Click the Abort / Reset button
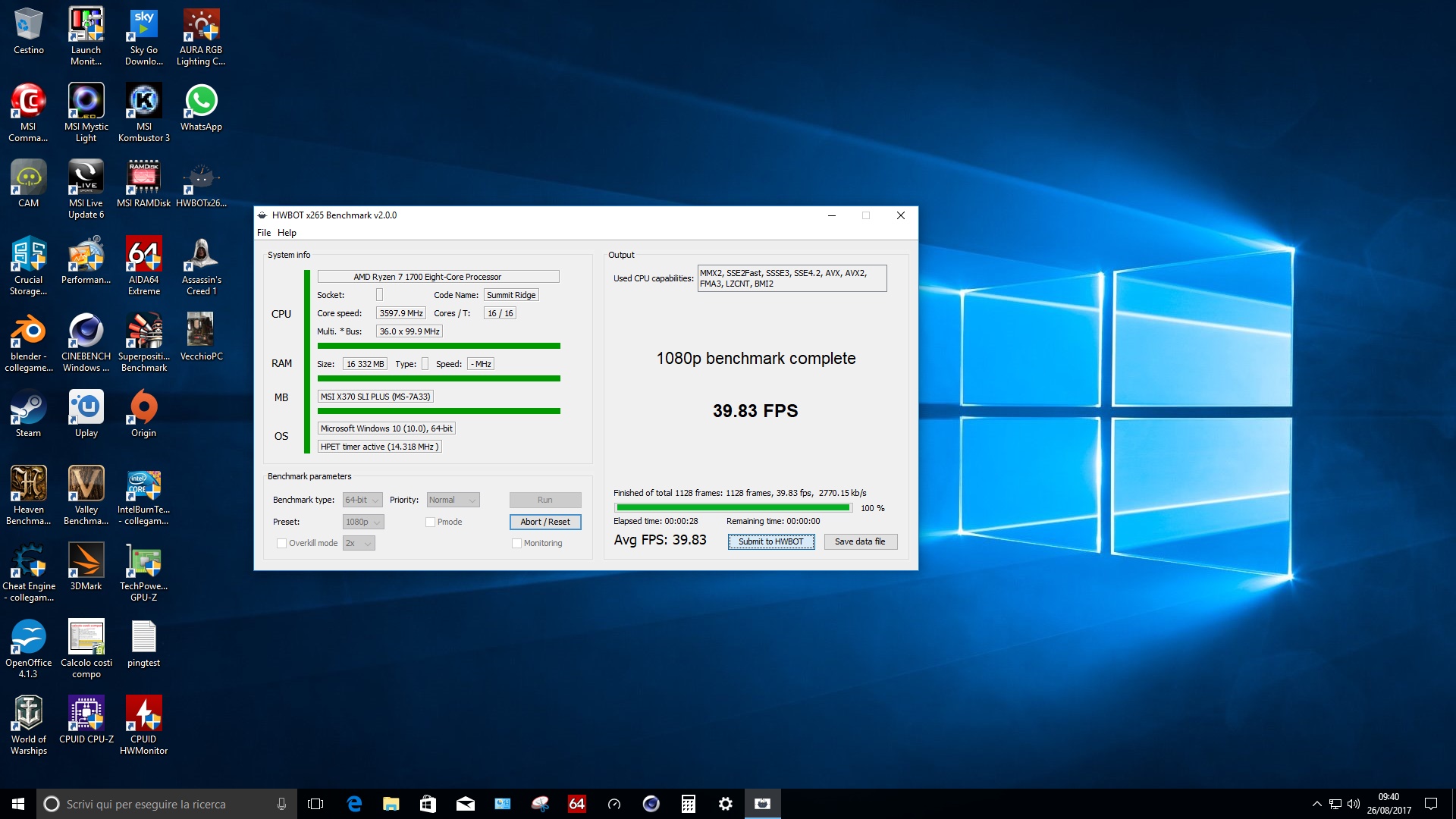The width and height of the screenshot is (1456, 819). tap(545, 522)
